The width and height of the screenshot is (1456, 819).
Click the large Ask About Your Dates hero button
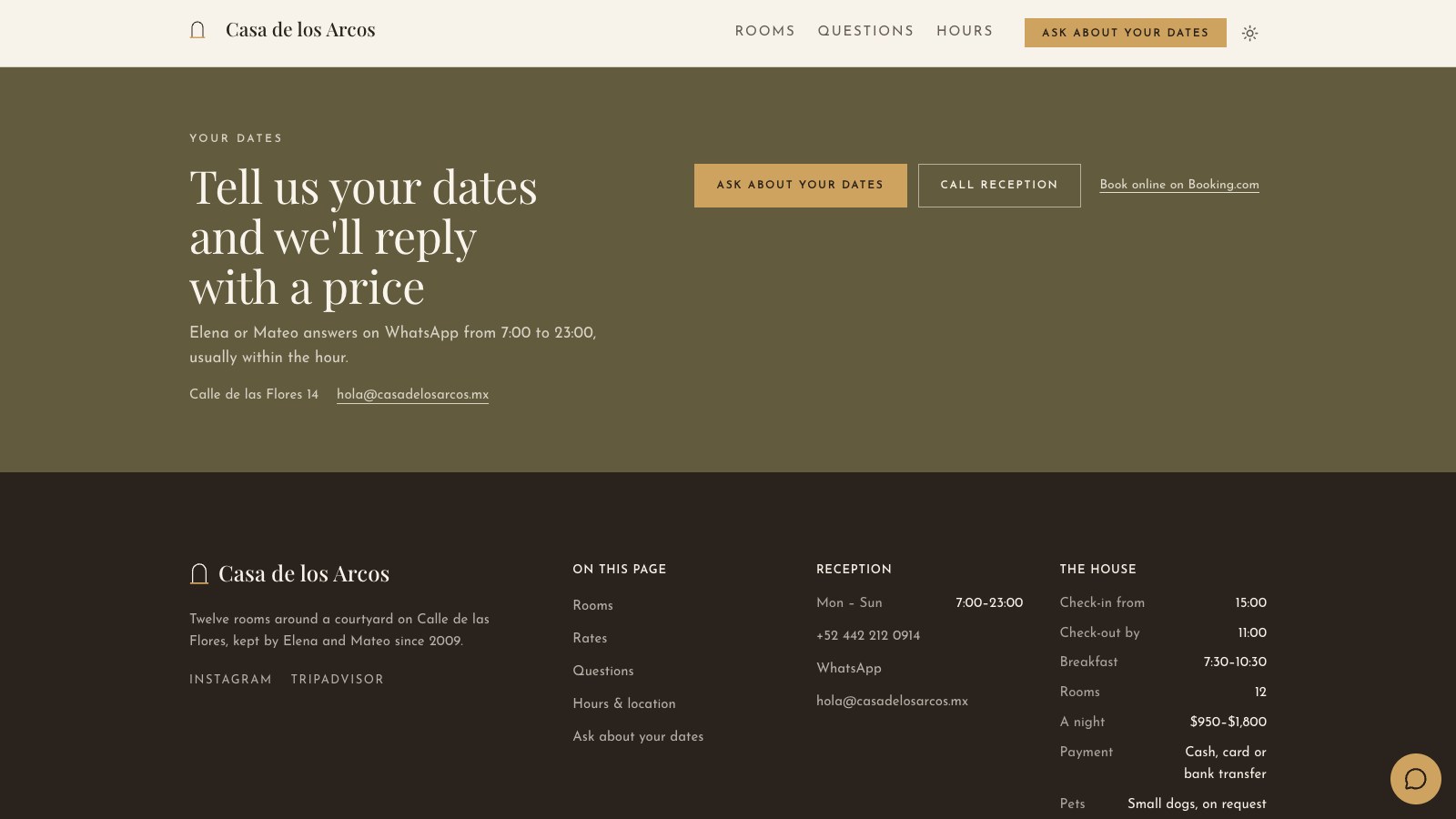801,186
